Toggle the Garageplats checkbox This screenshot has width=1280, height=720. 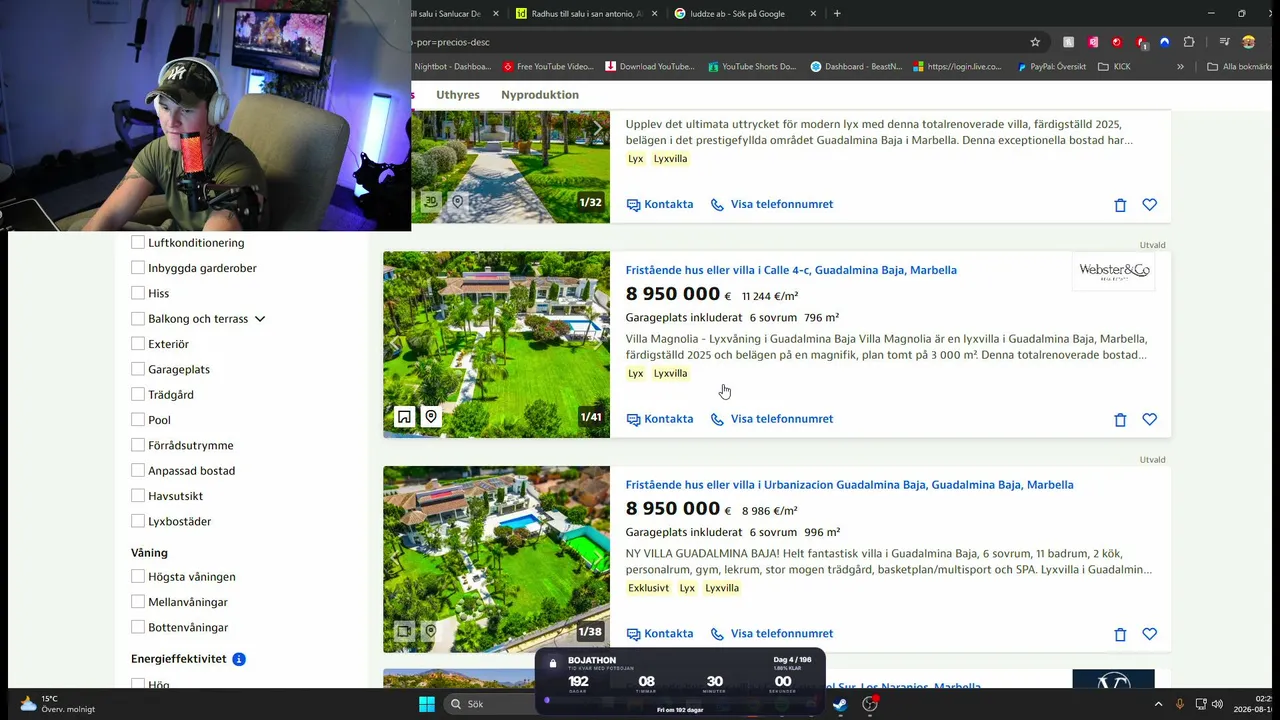click(x=138, y=369)
